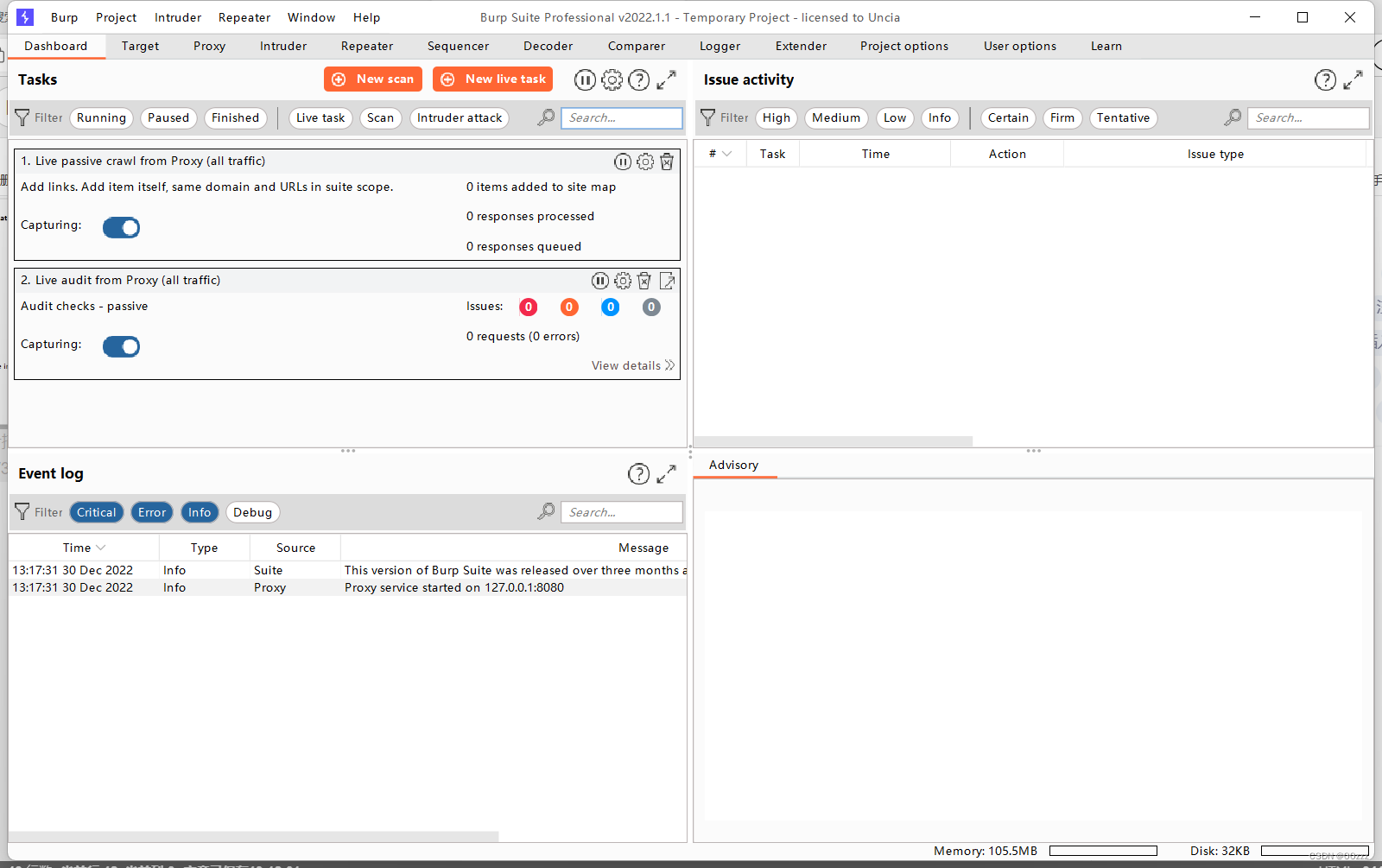Start a New scan

(x=373, y=79)
